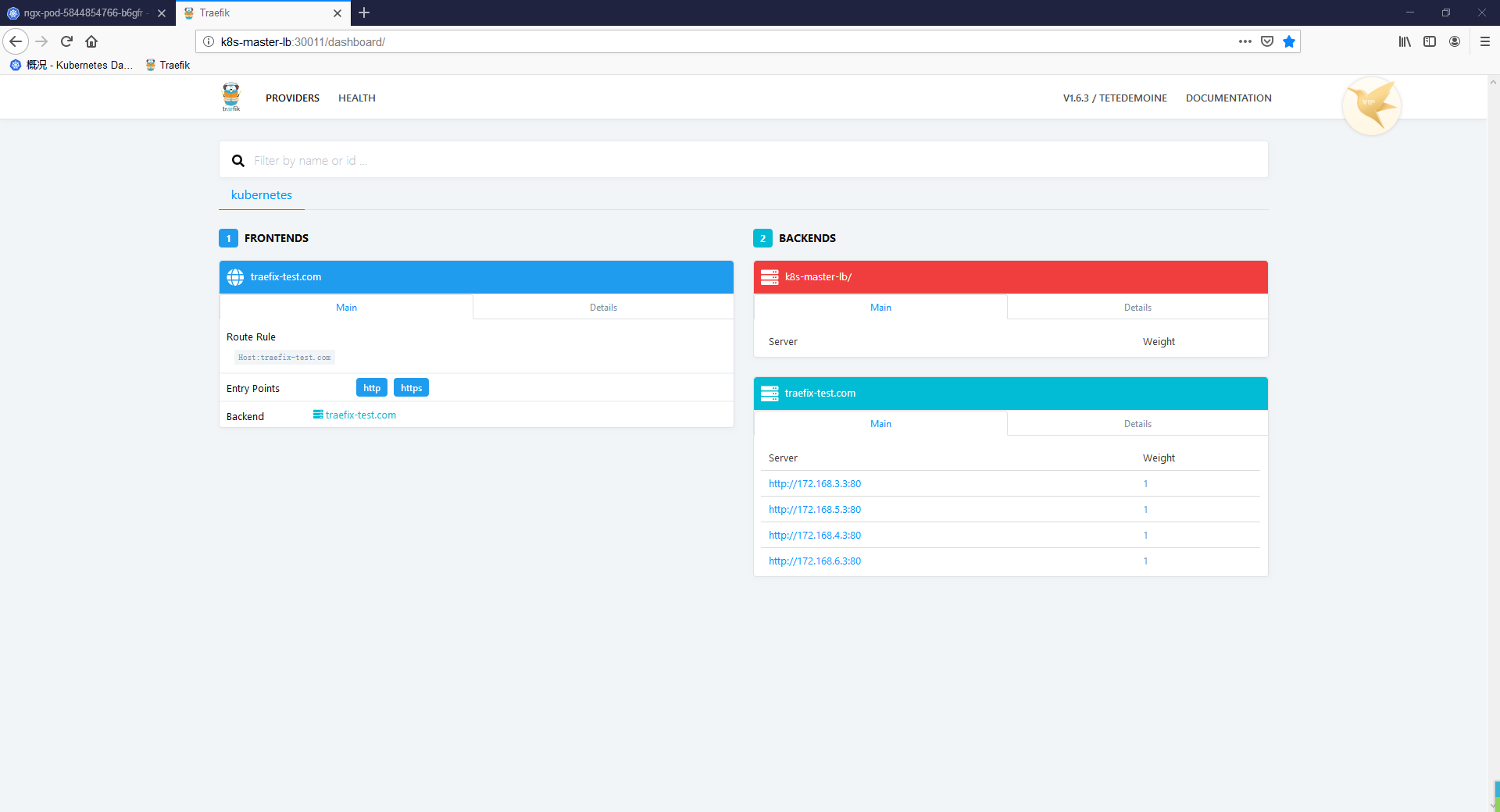Select Main tab of traefix-test.com frontend
This screenshot has height=812, width=1500.
coord(346,308)
